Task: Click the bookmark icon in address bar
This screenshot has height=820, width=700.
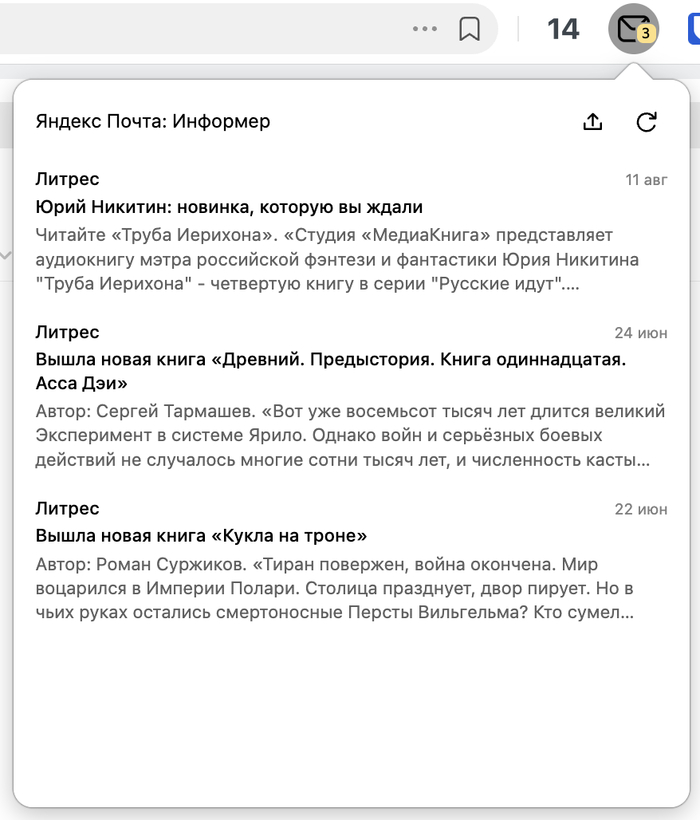Action: click(469, 28)
